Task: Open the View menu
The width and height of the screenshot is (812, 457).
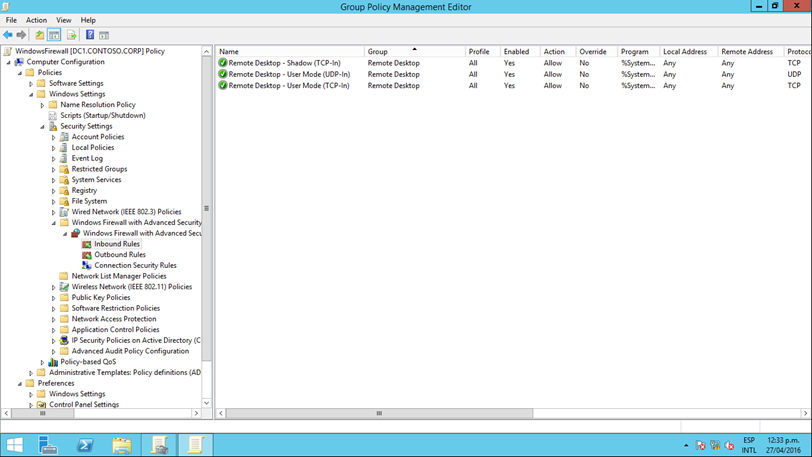Action: point(64,20)
